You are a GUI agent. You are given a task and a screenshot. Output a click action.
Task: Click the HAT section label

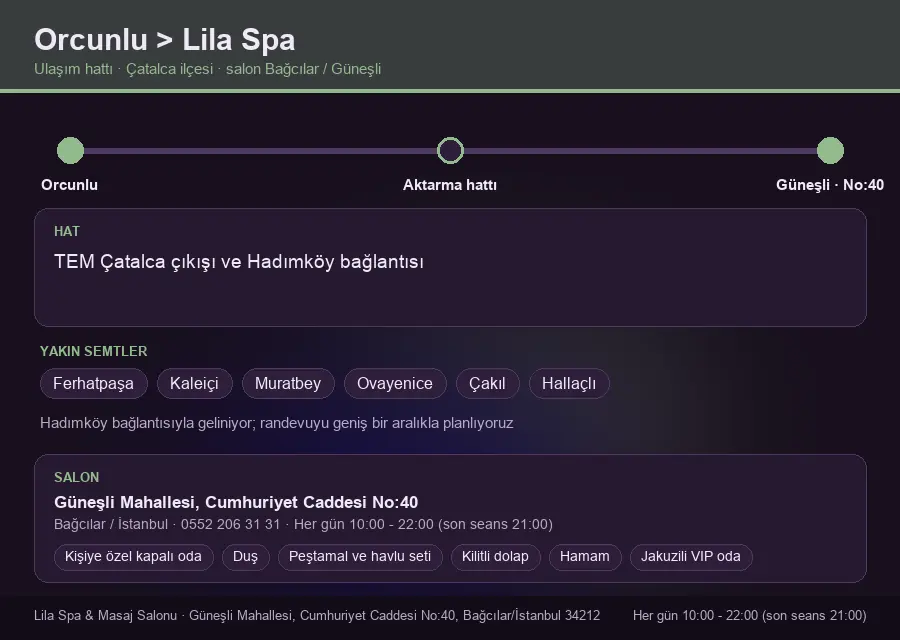67,231
